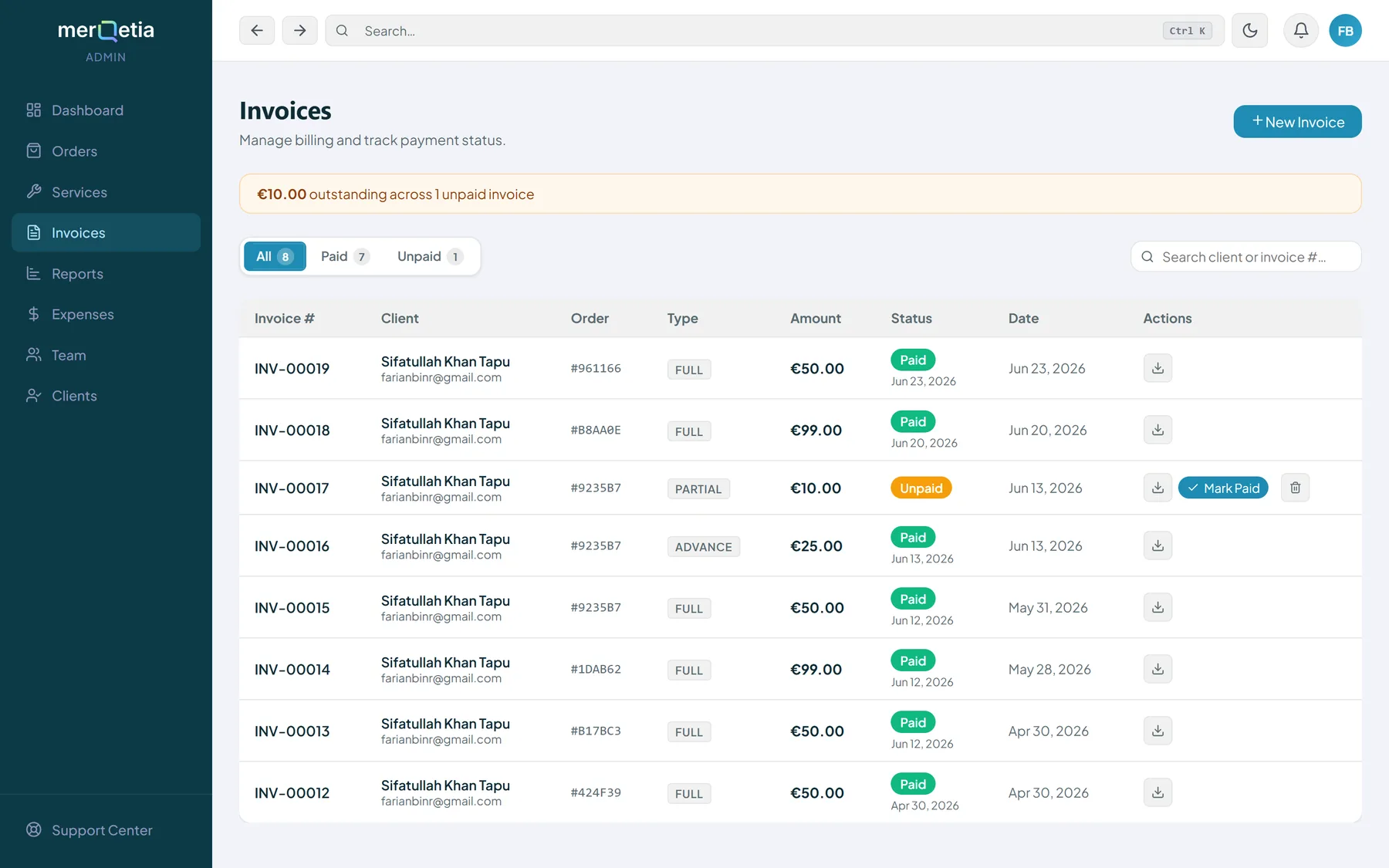The height and width of the screenshot is (868, 1389).
Task: Click the PARTIAL type tag
Action: (698, 488)
